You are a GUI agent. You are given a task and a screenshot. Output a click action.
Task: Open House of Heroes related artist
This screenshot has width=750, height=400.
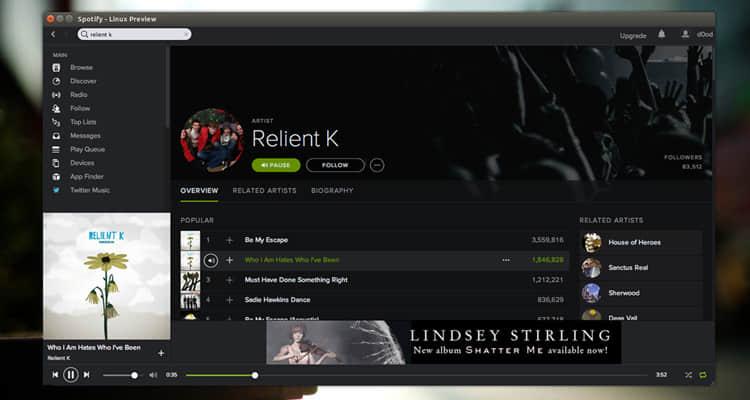[634, 242]
